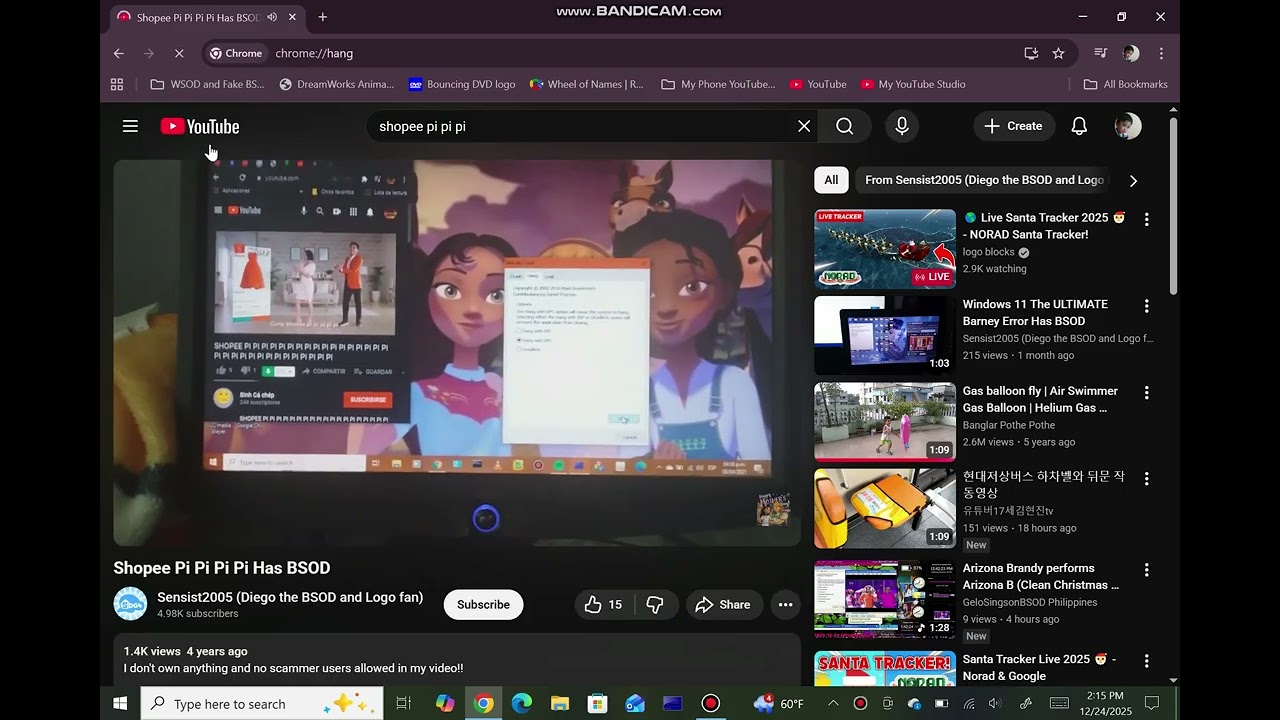Open Live Santa Tracker 2025 thumbnail
The image size is (1280, 720).
[885, 249]
